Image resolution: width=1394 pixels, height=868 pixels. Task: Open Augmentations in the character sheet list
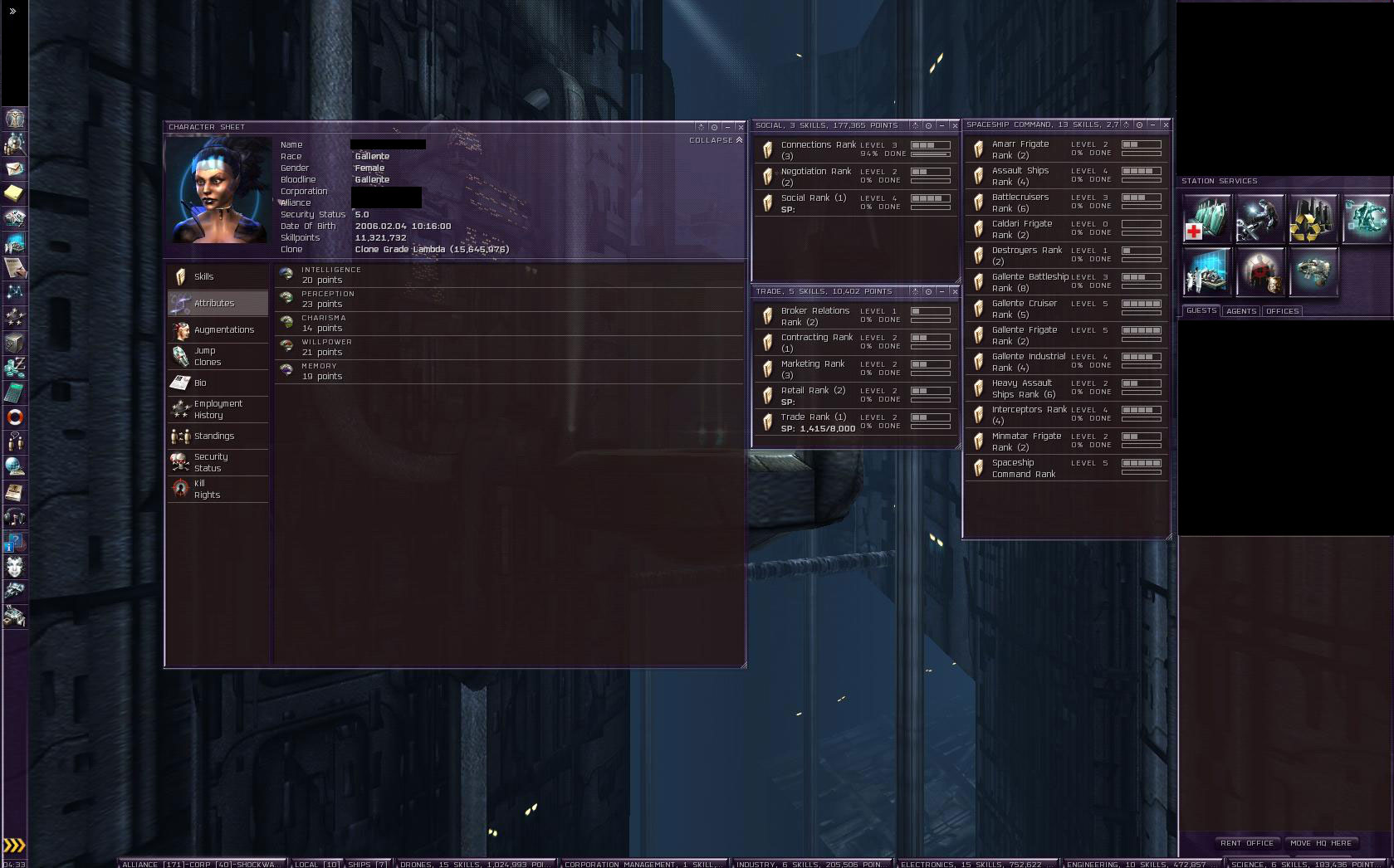point(218,329)
